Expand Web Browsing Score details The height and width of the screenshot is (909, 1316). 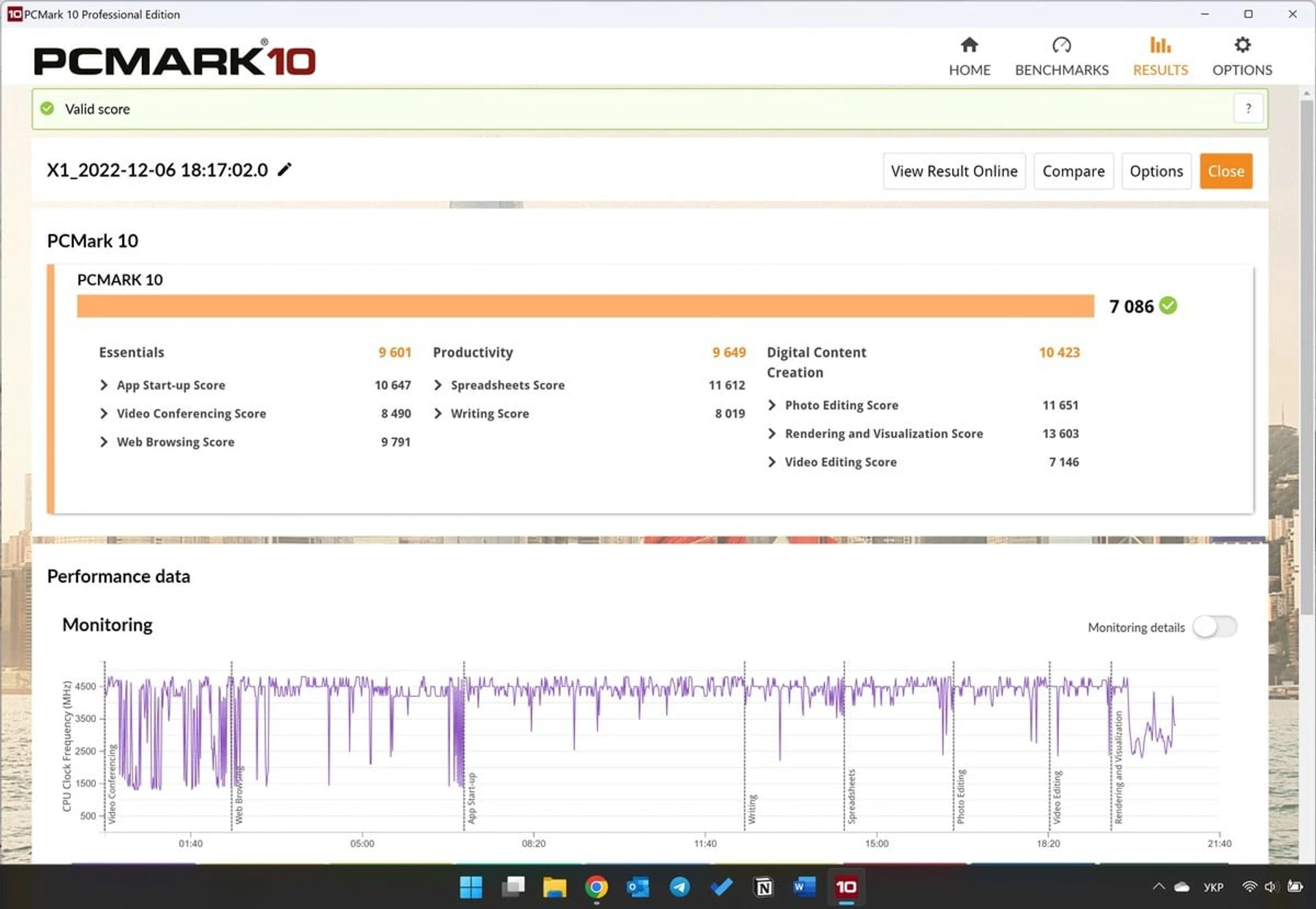[x=103, y=442]
